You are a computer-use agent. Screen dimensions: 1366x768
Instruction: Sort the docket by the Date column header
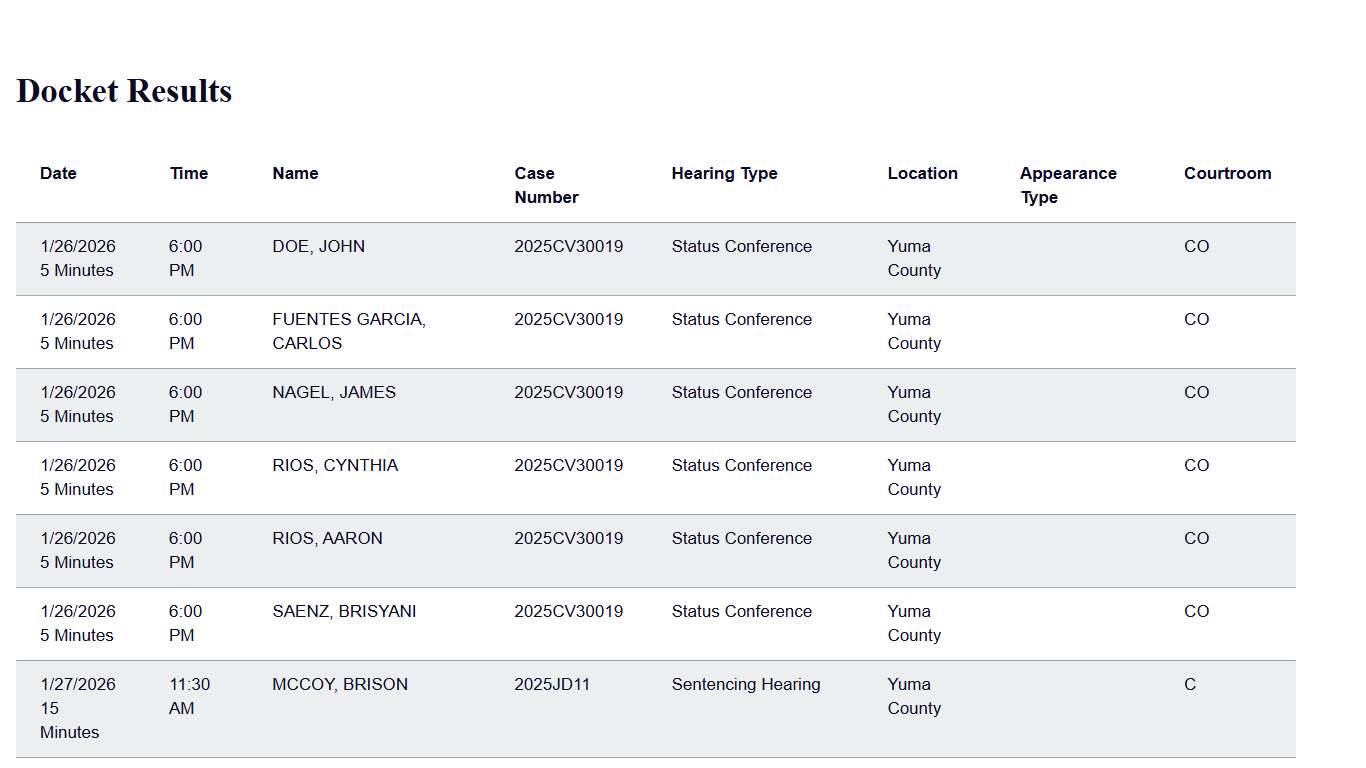coord(58,173)
